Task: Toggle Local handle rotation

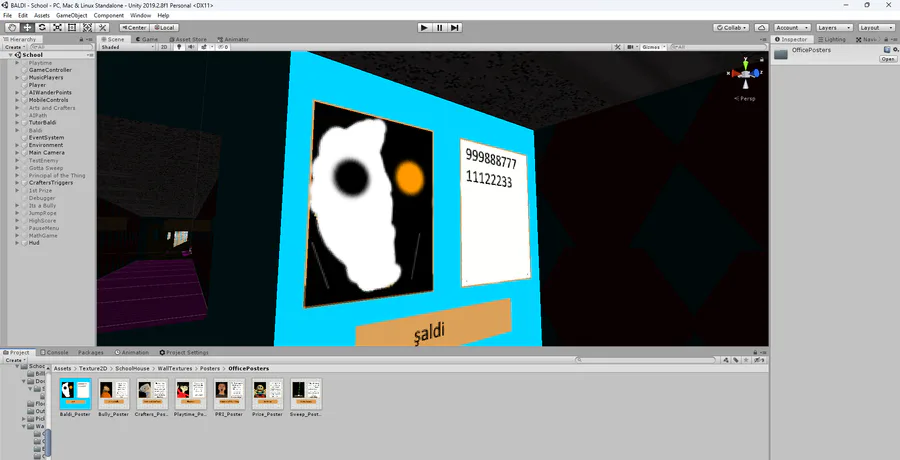Action: tap(164, 28)
